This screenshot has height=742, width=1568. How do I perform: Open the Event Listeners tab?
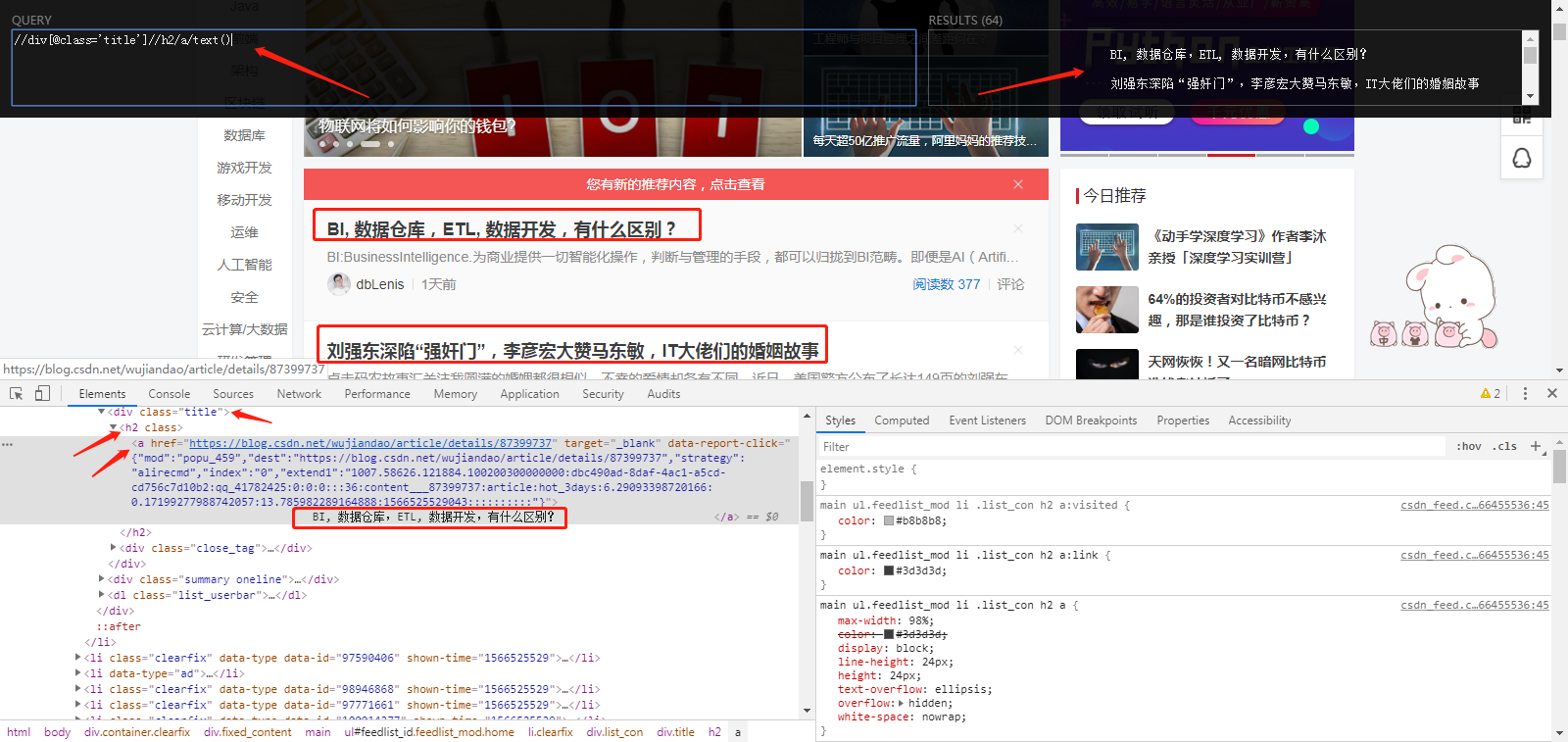(987, 420)
